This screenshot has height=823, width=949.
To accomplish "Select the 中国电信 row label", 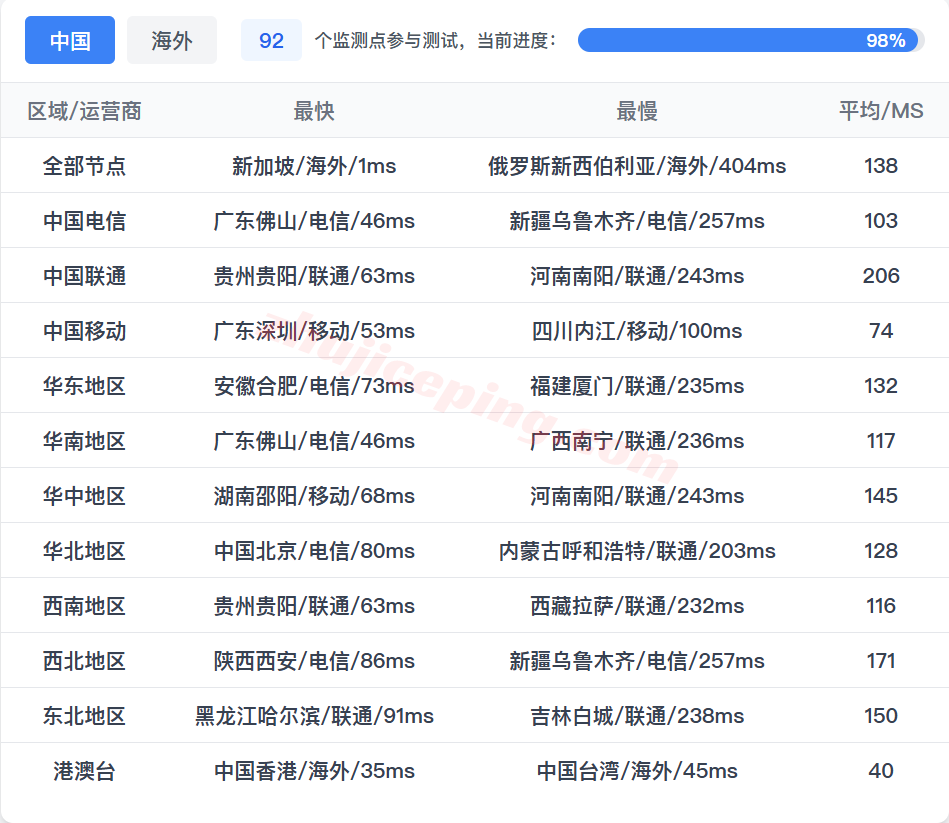I will 84,221.
